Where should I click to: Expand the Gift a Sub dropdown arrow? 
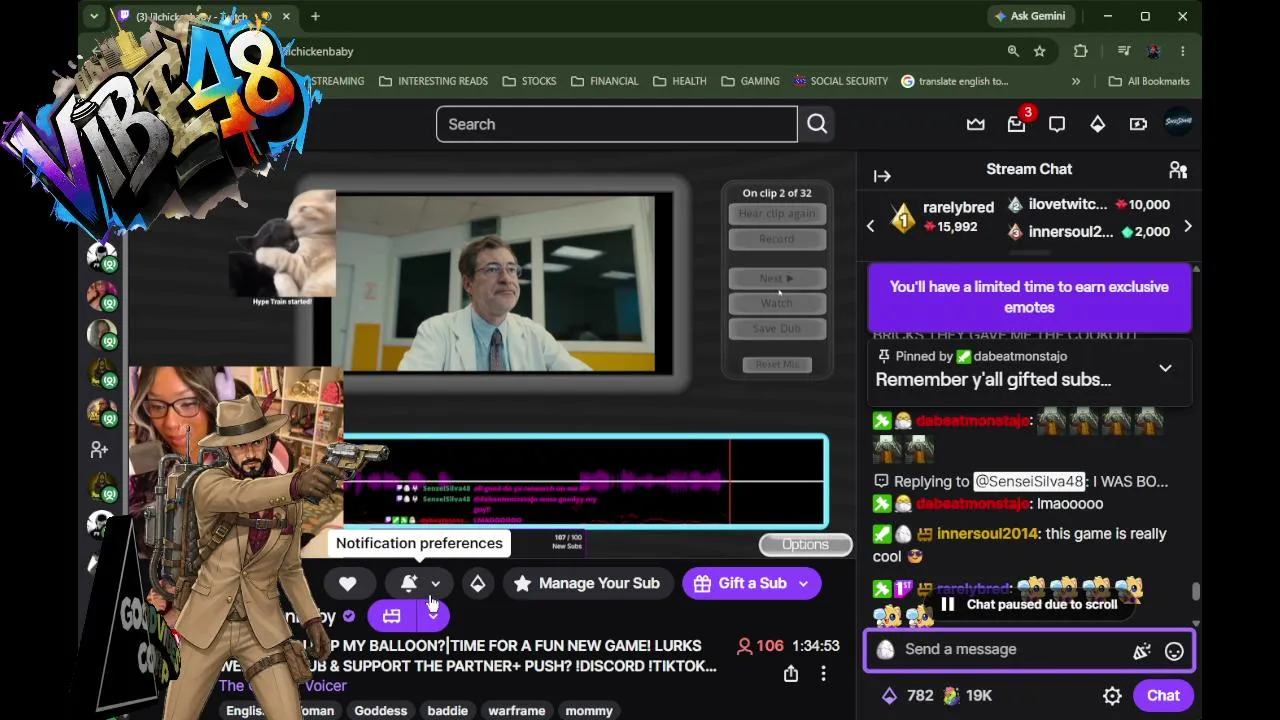coord(803,584)
